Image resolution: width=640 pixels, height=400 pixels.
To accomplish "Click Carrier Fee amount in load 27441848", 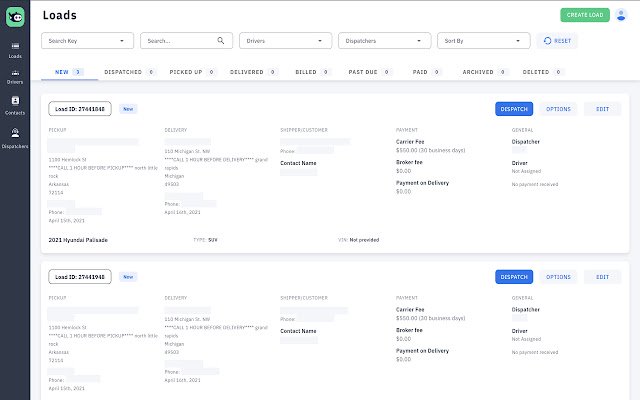I will (430, 150).
